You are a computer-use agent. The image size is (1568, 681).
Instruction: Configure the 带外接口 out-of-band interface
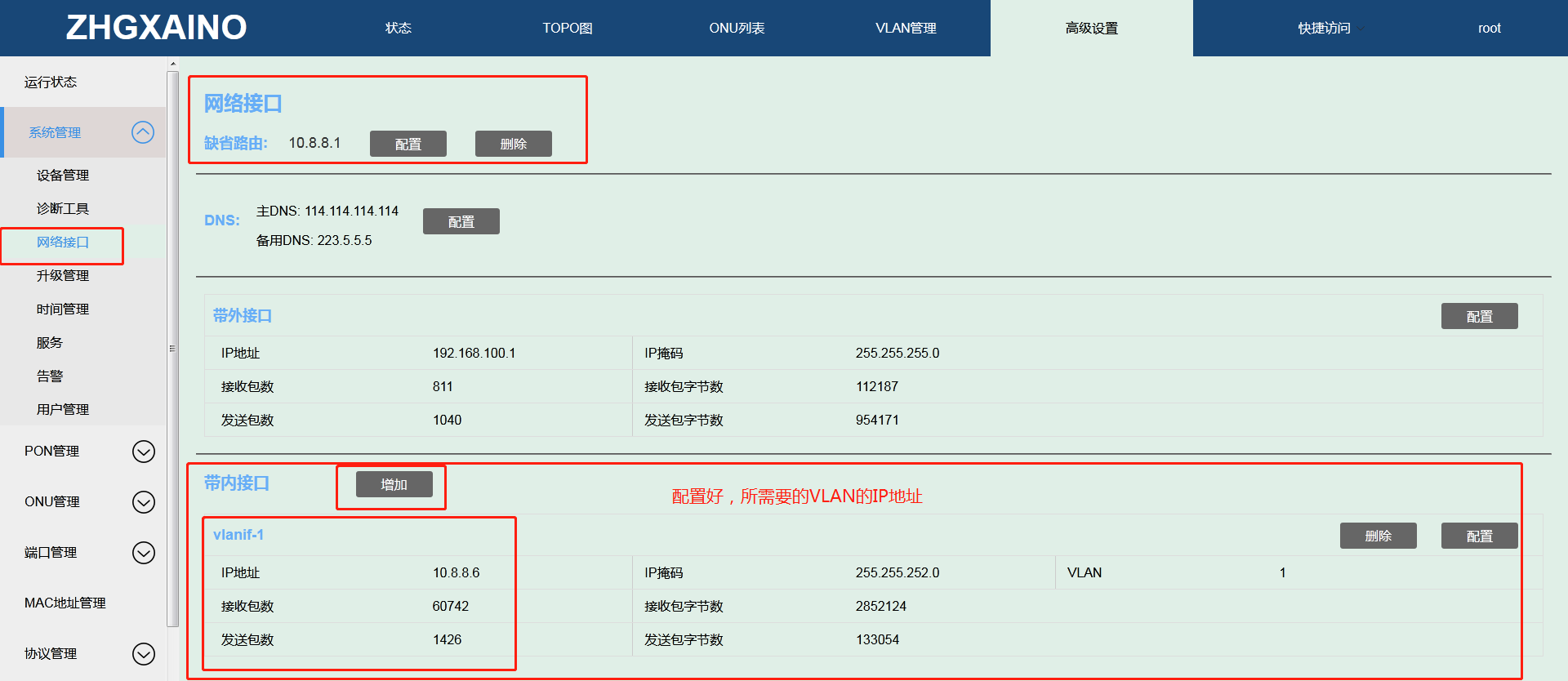click(1479, 316)
